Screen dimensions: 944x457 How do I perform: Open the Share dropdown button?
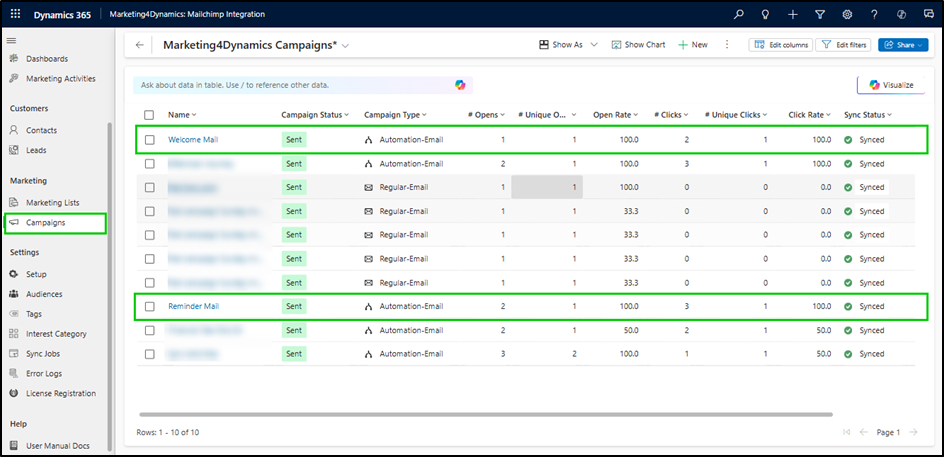coord(903,45)
